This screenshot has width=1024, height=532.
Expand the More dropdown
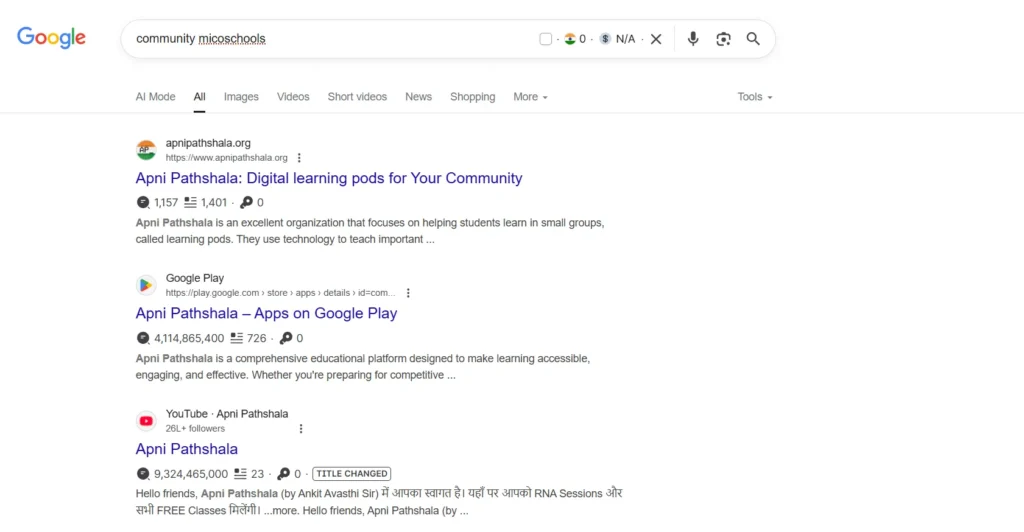tap(530, 97)
